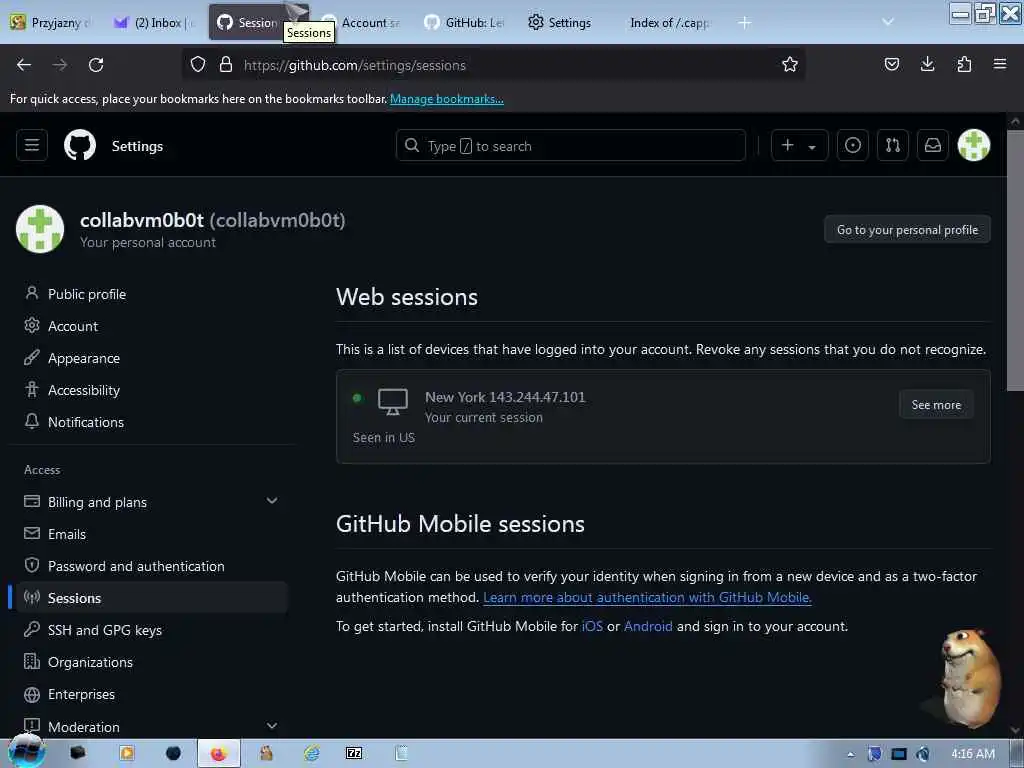Switch to the (2) Inbox tab

click(x=155, y=23)
